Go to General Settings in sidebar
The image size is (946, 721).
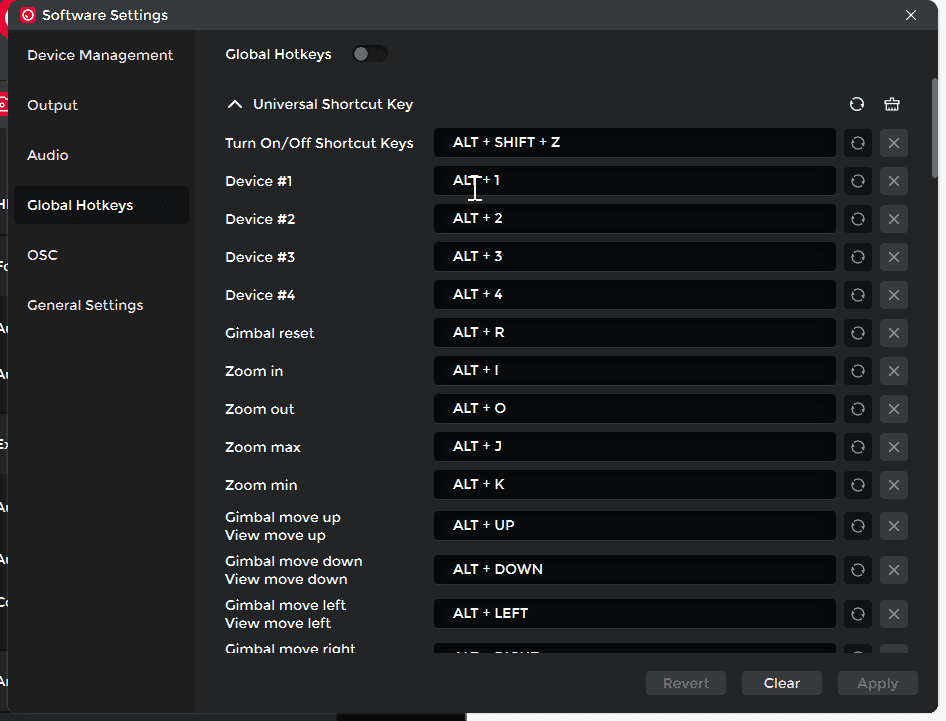point(85,305)
